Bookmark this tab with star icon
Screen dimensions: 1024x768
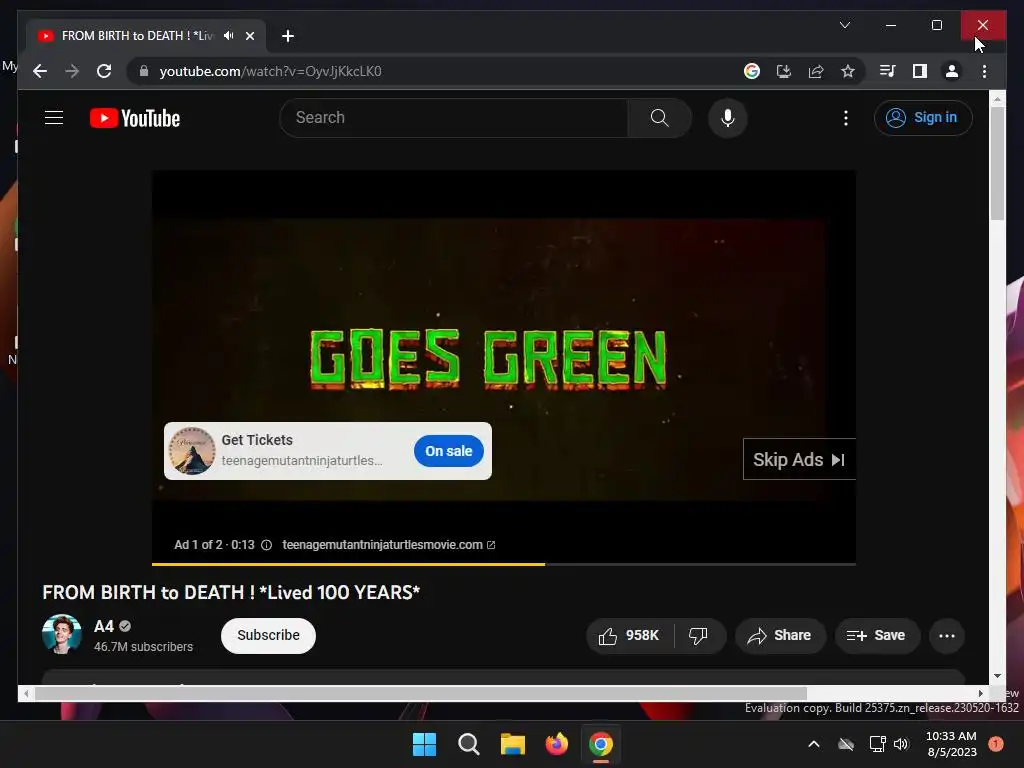coord(848,71)
